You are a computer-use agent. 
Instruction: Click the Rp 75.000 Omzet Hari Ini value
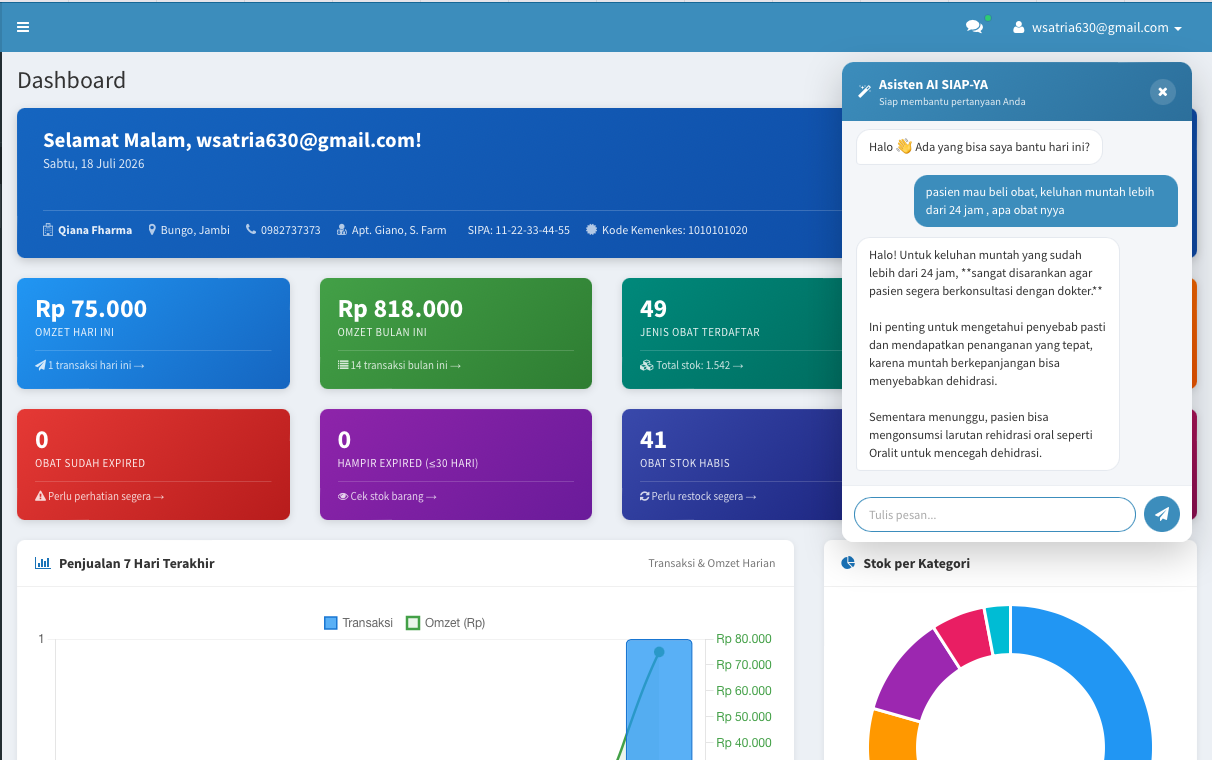(91, 309)
